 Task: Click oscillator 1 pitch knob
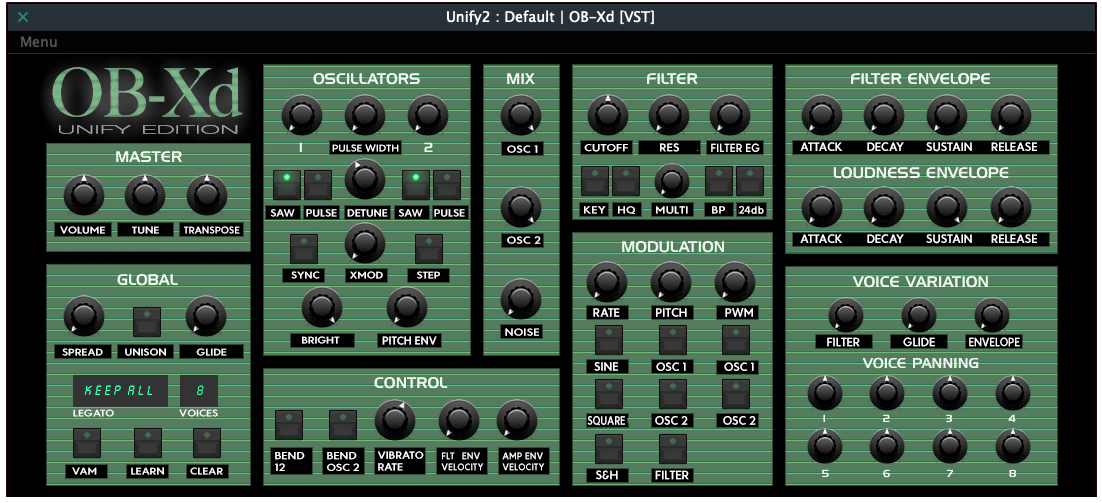point(302,116)
